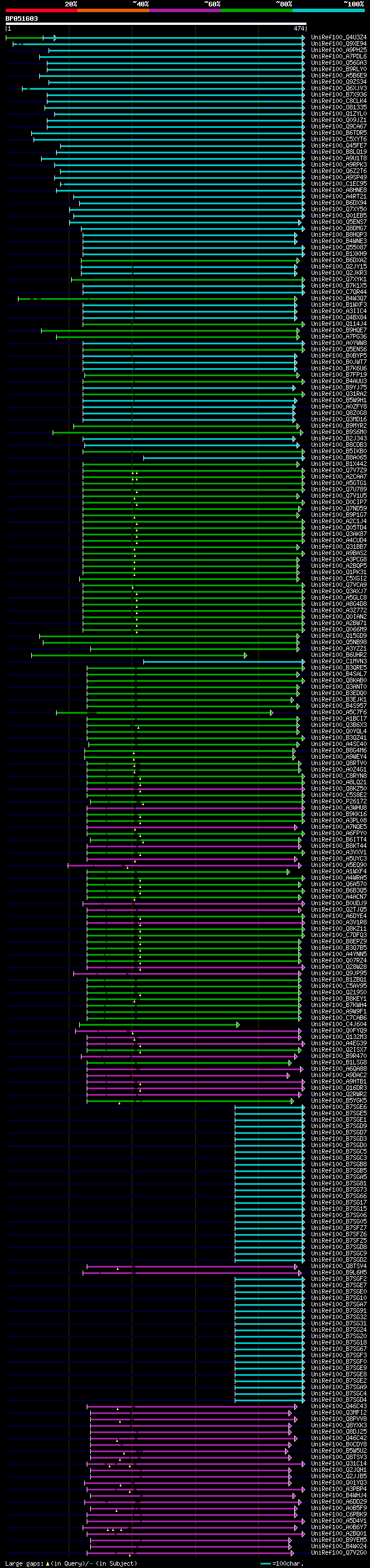This screenshot has height=1568, width=370.
Task: Select the UniRef100_B9YEM5 entry
Action: (338, 1540)
